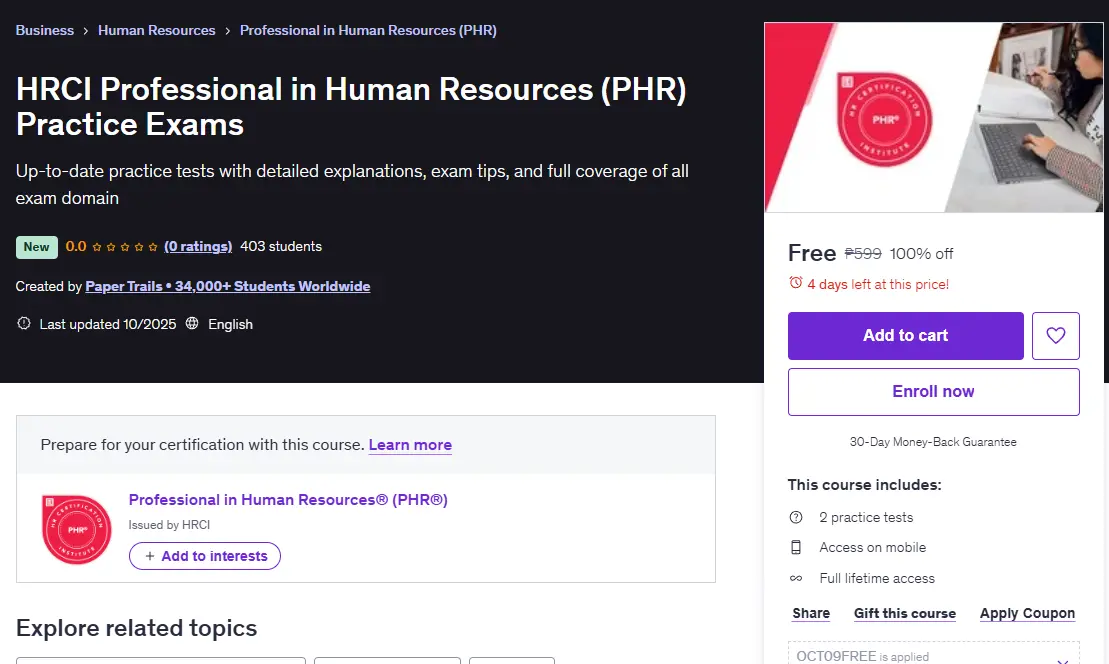
Task: Click the course title heading
Action: (x=352, y=107)
